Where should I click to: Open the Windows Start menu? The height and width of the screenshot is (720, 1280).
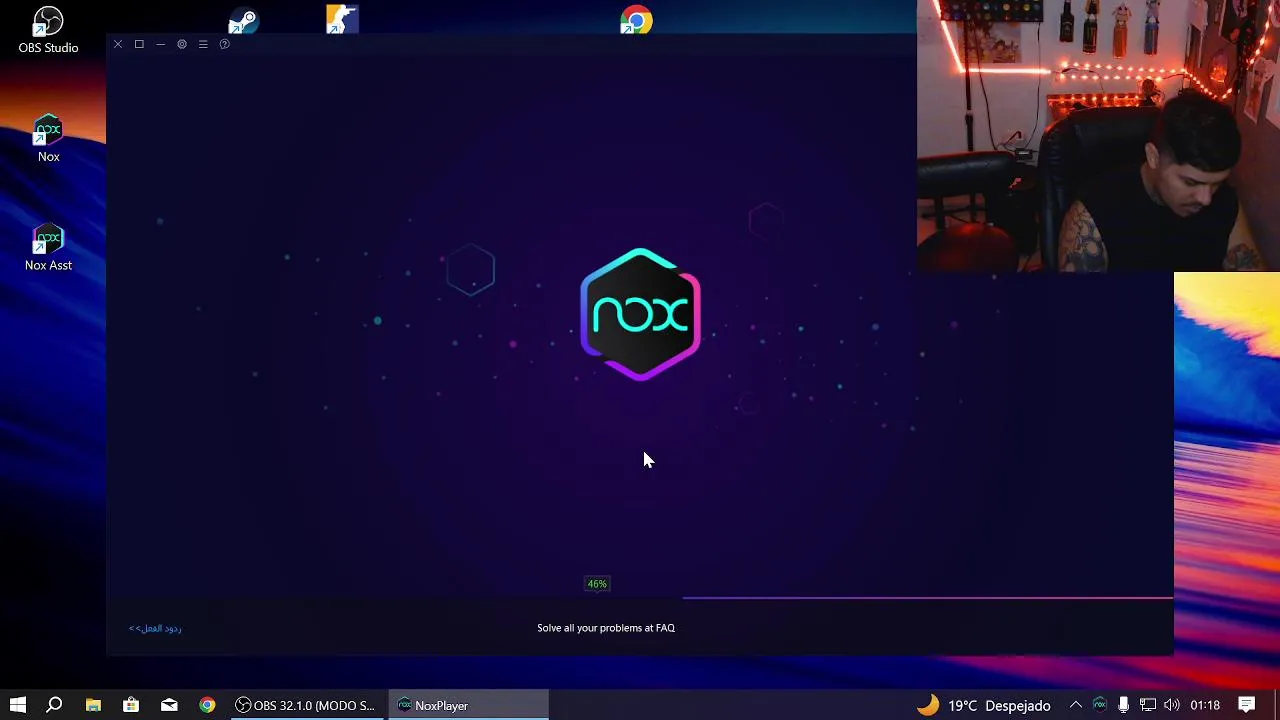click(x=18, y=705)
